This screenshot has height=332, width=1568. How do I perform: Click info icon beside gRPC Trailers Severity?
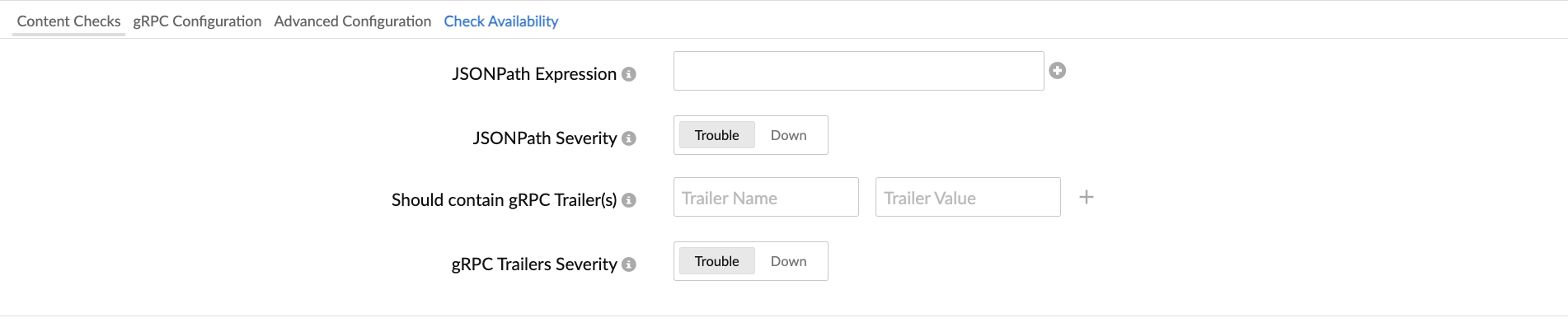click(629, 264)
